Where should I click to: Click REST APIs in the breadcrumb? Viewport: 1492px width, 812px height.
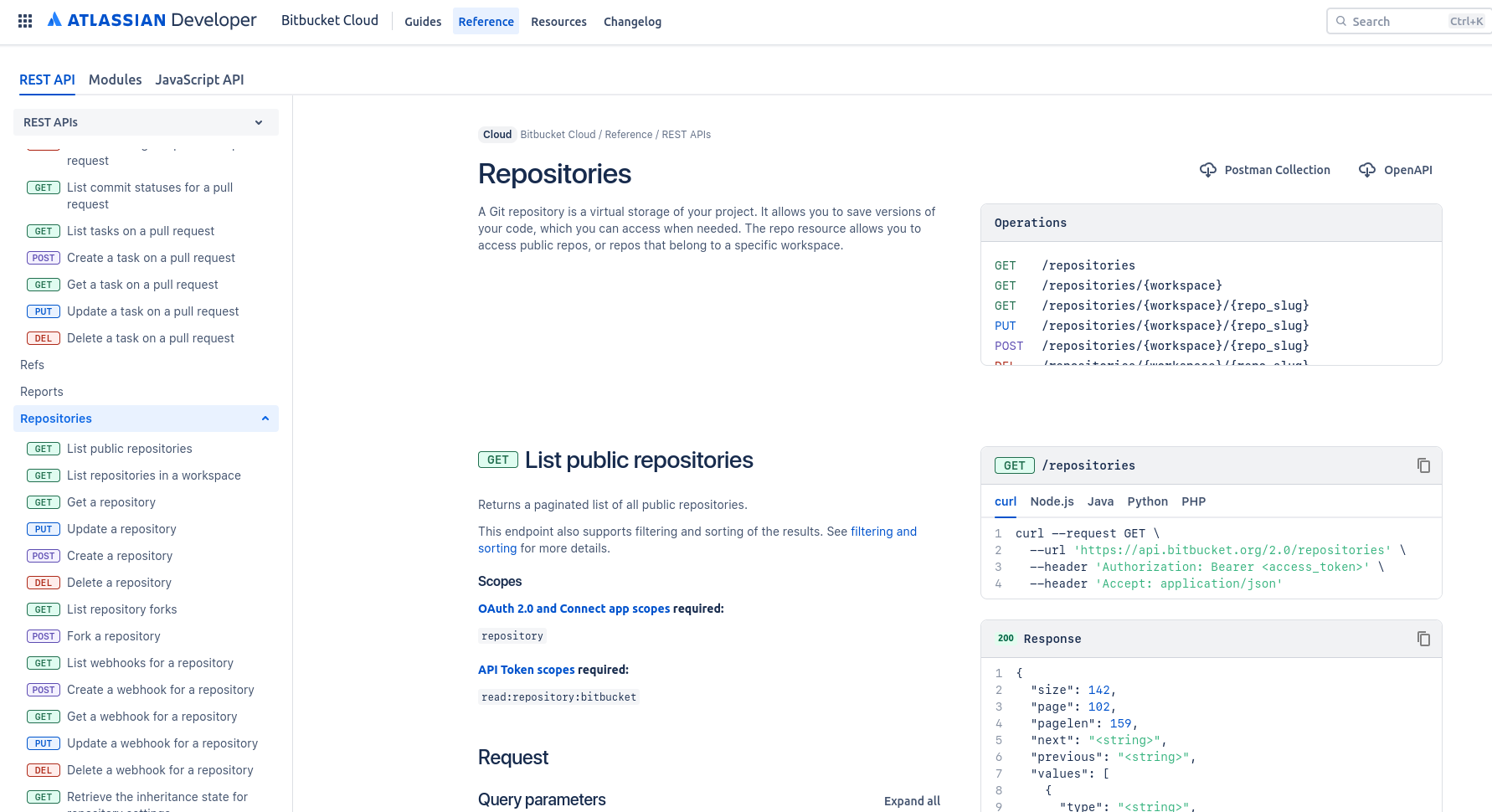686,135
